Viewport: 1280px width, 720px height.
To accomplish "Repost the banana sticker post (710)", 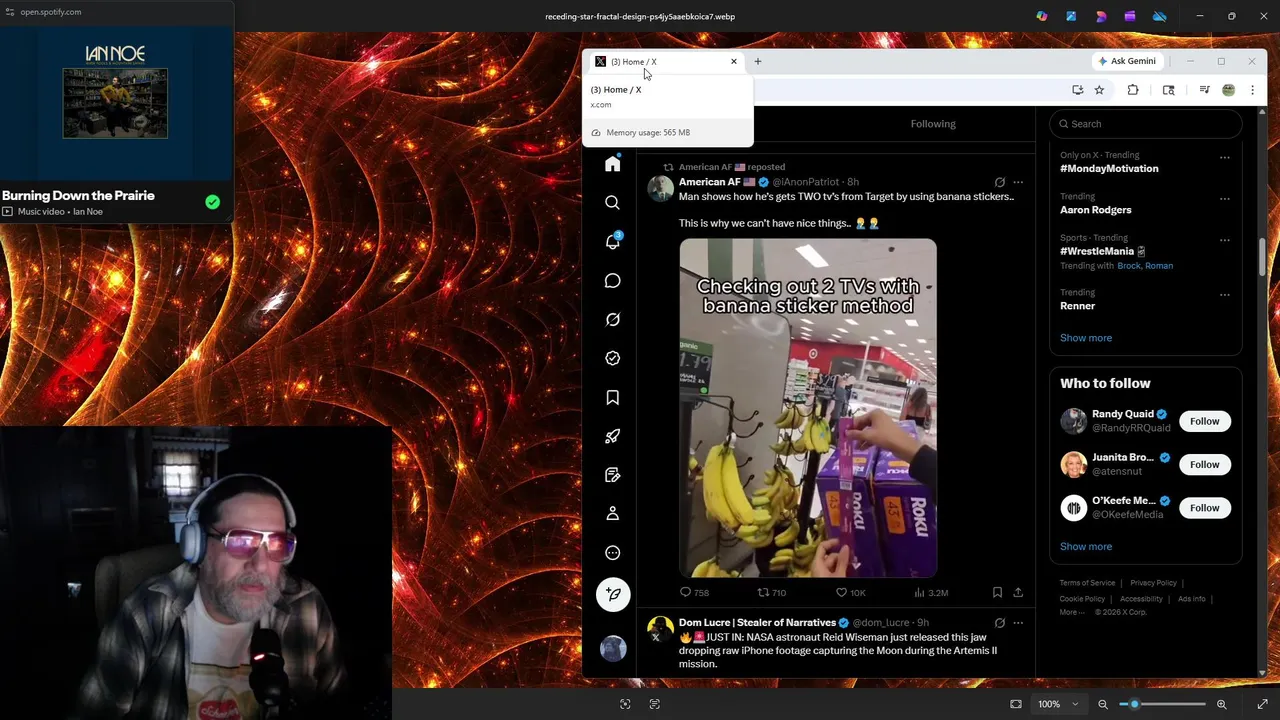I will click(772, 592).
